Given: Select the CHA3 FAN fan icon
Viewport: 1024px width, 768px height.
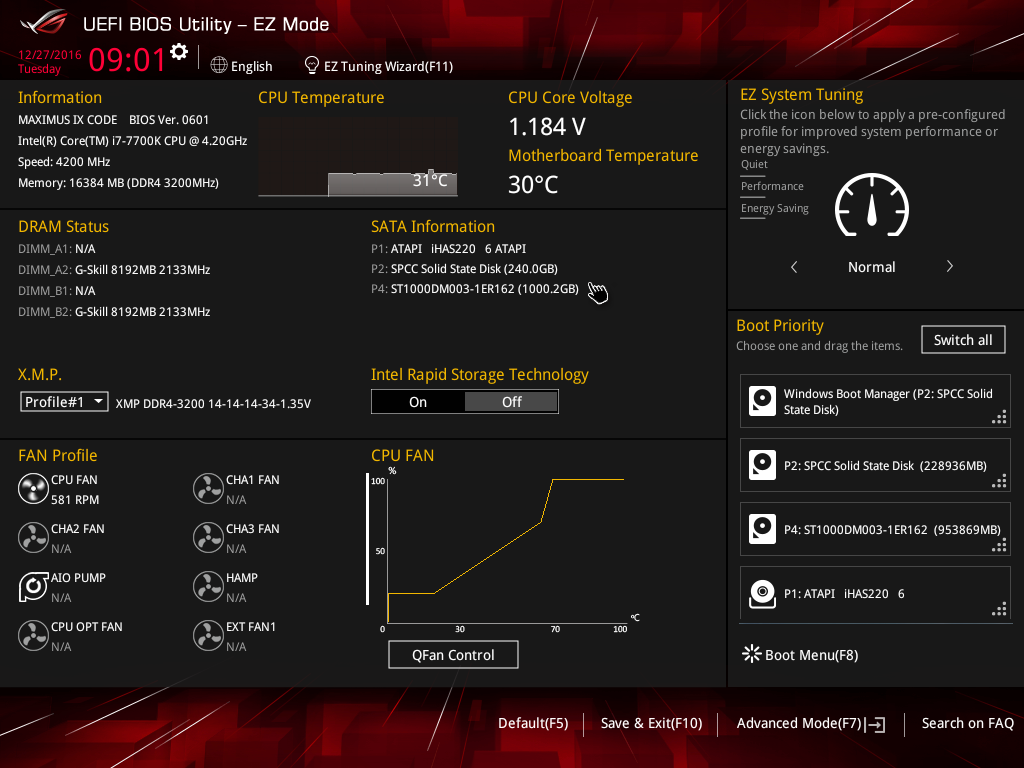Looking at the screenshot, I should click(208, 538).
